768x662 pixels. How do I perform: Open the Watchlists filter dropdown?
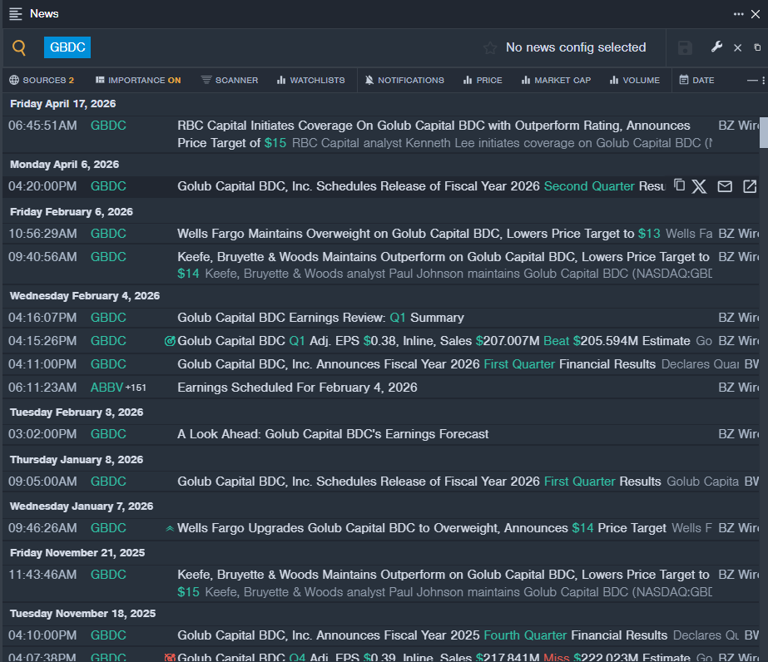tap(310, 80)
